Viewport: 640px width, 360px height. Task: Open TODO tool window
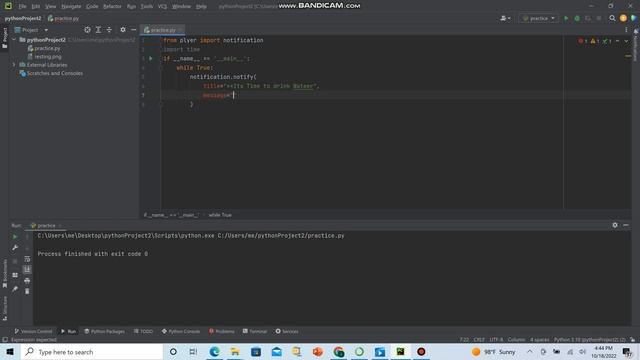(143, 331)
